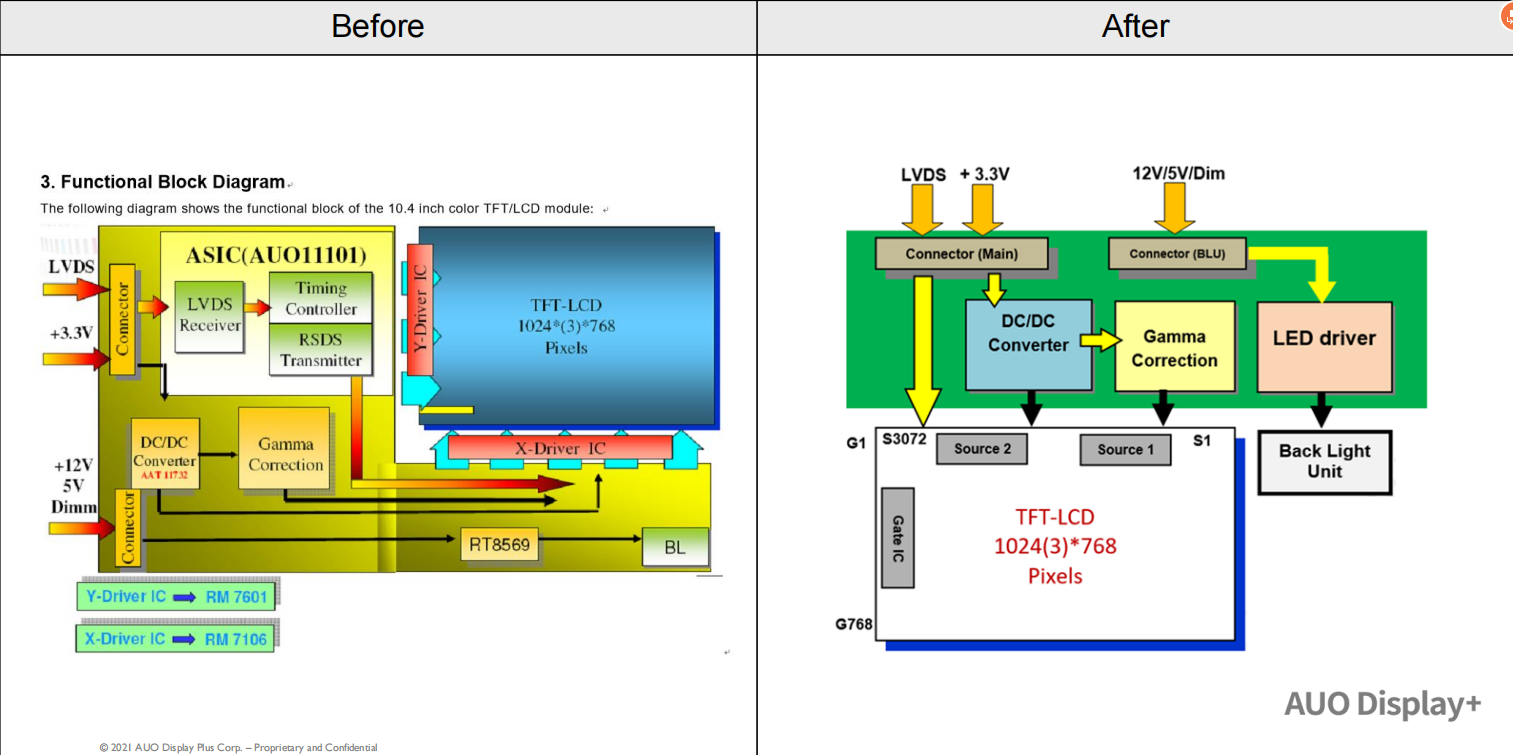Click the Connector (BLU) block
1513x755 pixels.
pos(1179,253)
